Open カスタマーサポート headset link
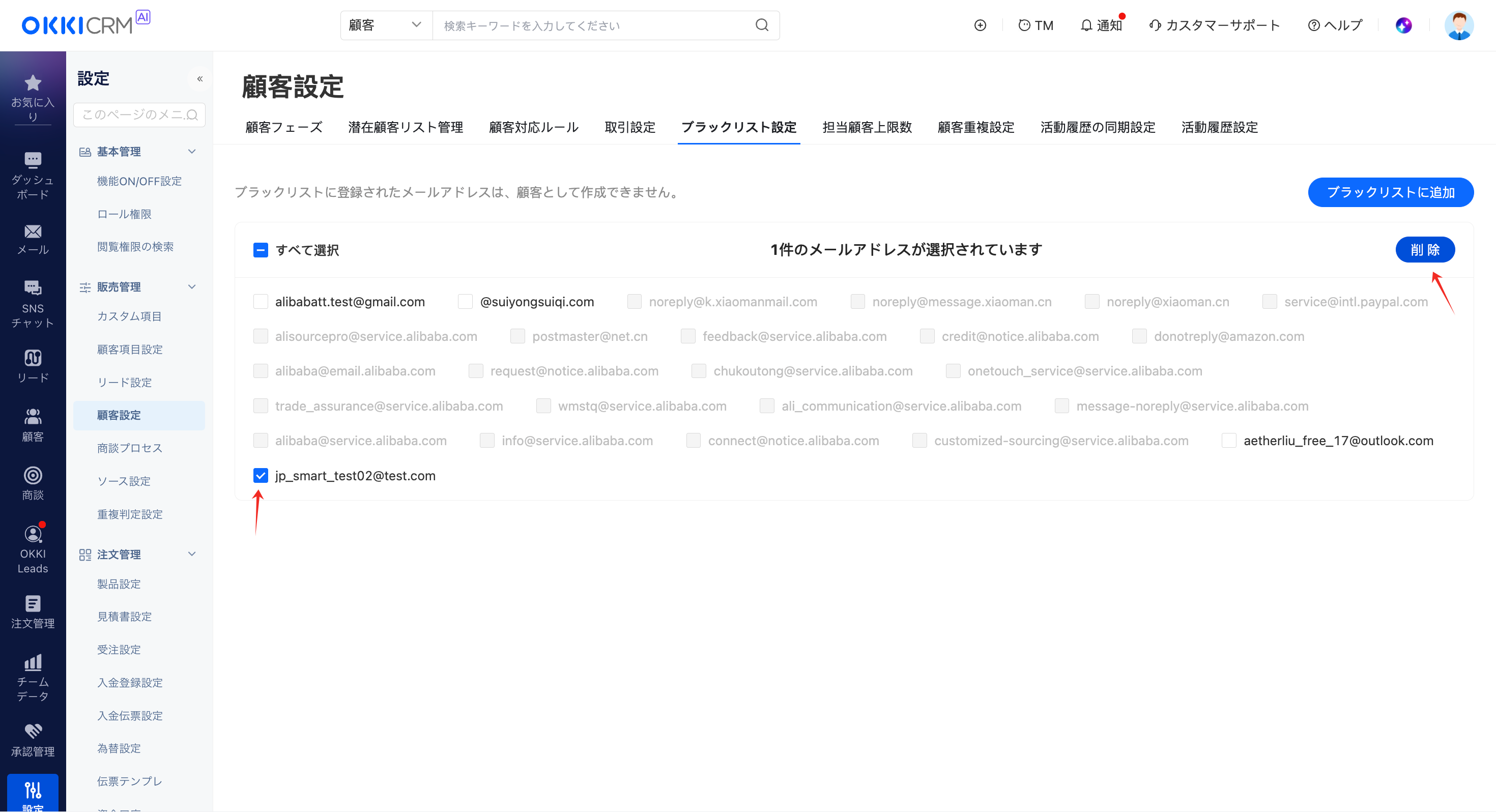Image resolution: width=1496 pixels, height=812 pixels. (x=1214, y=25)
